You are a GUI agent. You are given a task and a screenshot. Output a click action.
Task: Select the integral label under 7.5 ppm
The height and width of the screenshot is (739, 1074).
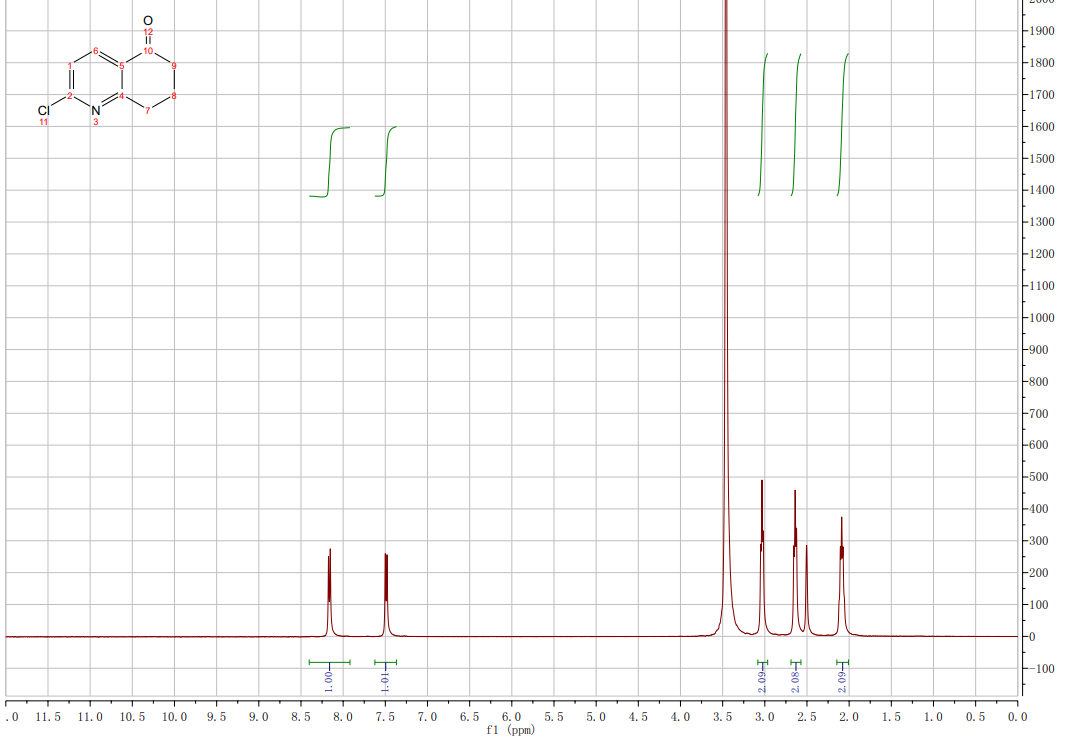point(386,682)
